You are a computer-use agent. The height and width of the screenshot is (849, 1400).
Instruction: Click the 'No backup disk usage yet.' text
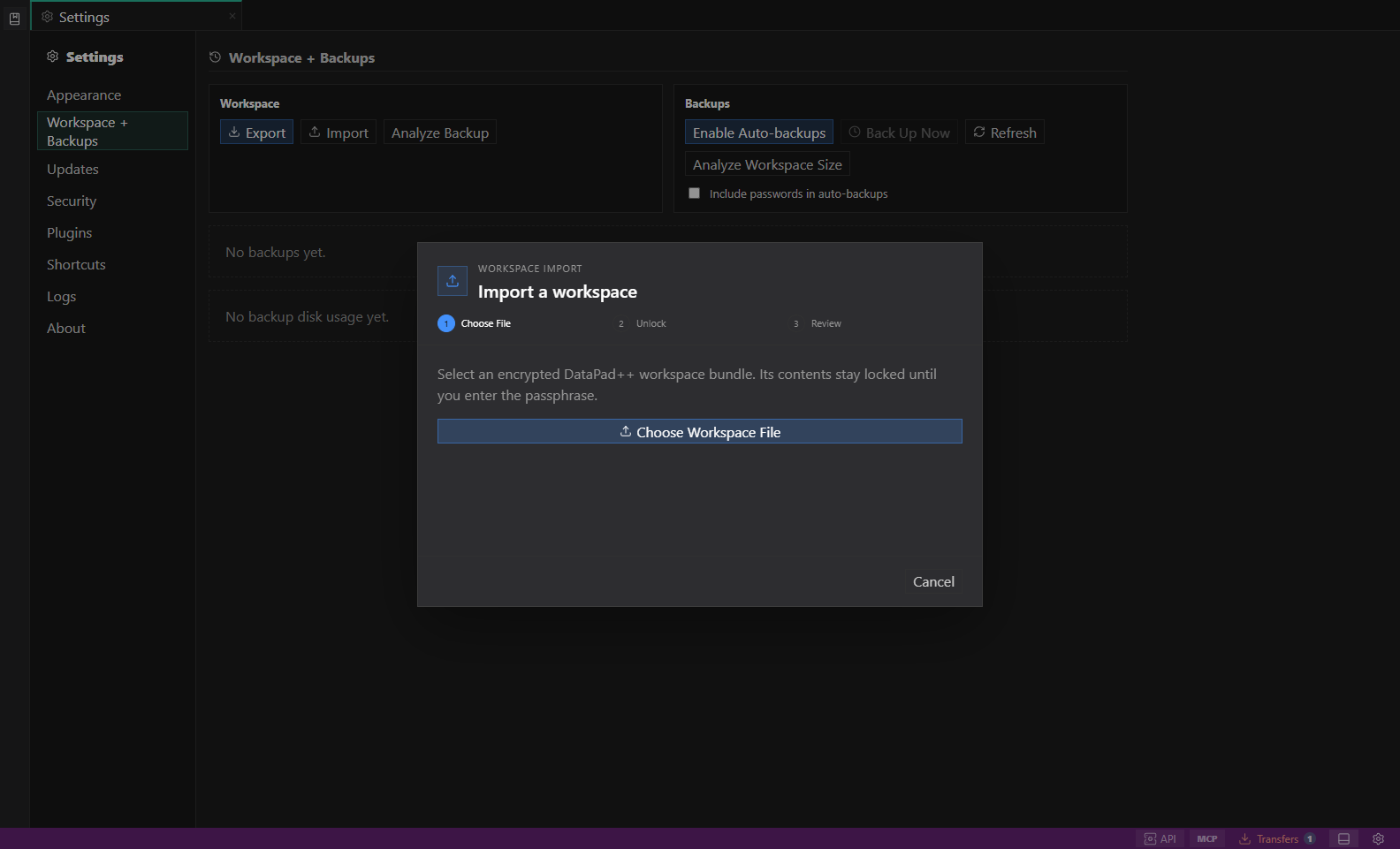click(x=307, y=317)
